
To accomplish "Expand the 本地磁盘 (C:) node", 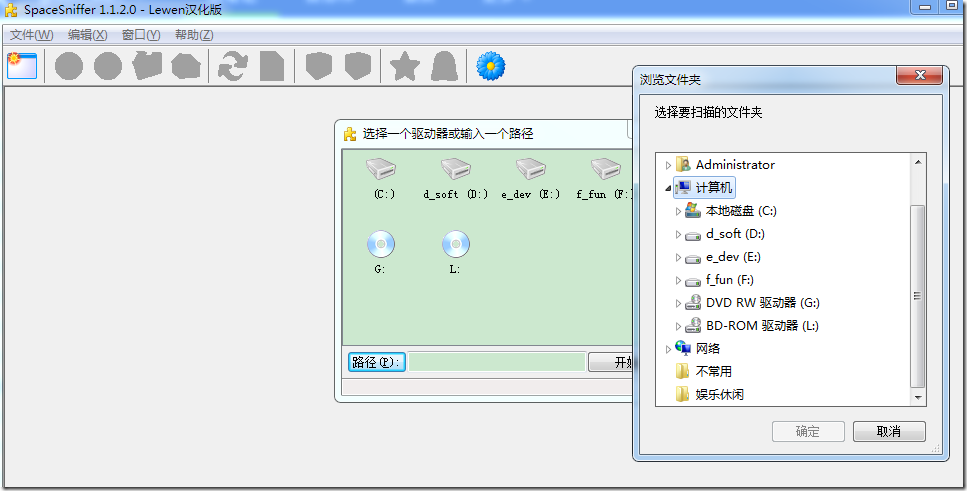I will (x=678, y=212).
